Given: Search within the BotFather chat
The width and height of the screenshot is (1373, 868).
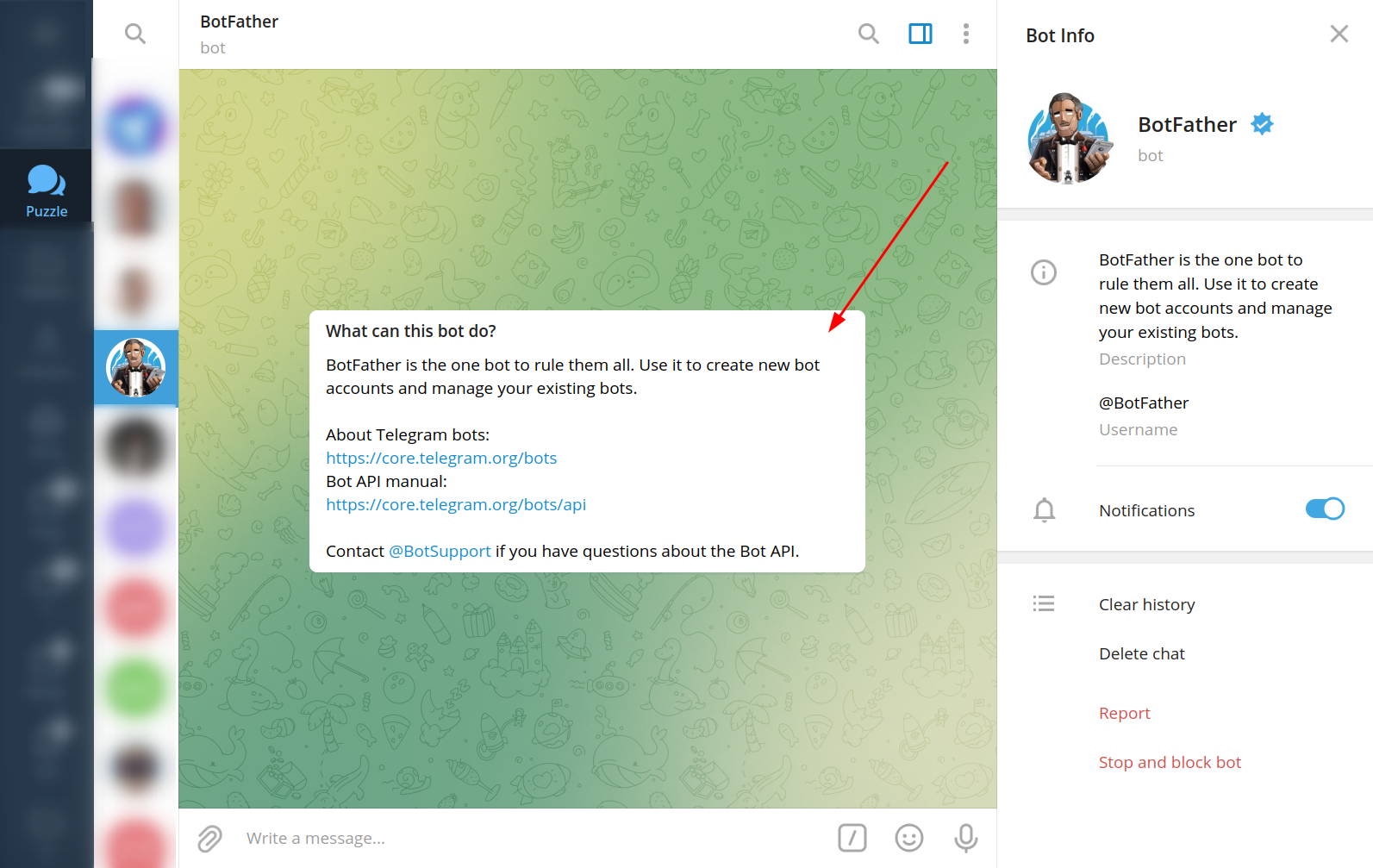Looking at the screenshot, I should (869, 34).
